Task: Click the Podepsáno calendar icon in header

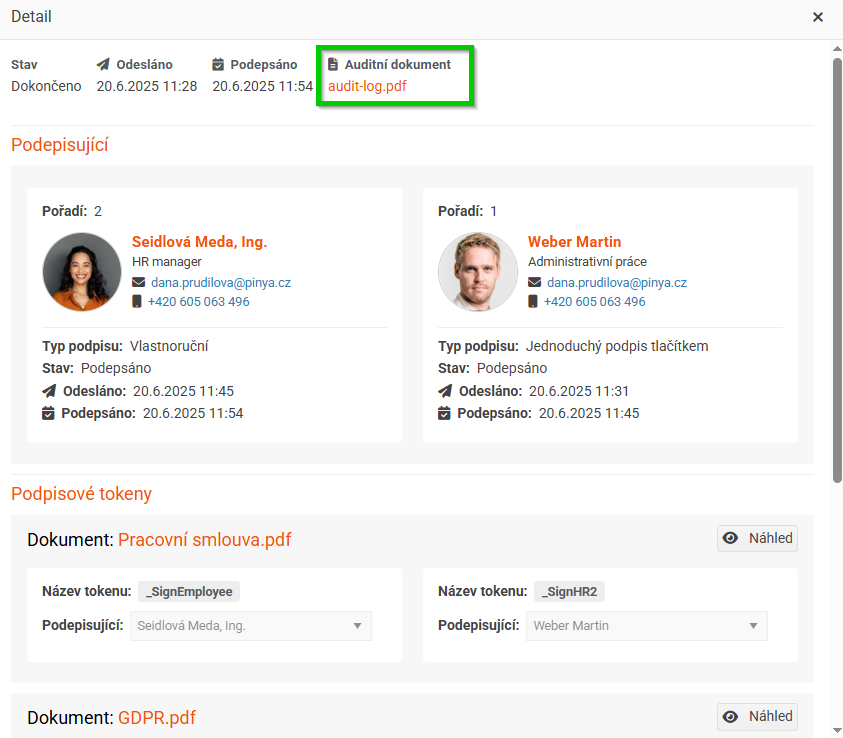Action: (218, 65)
